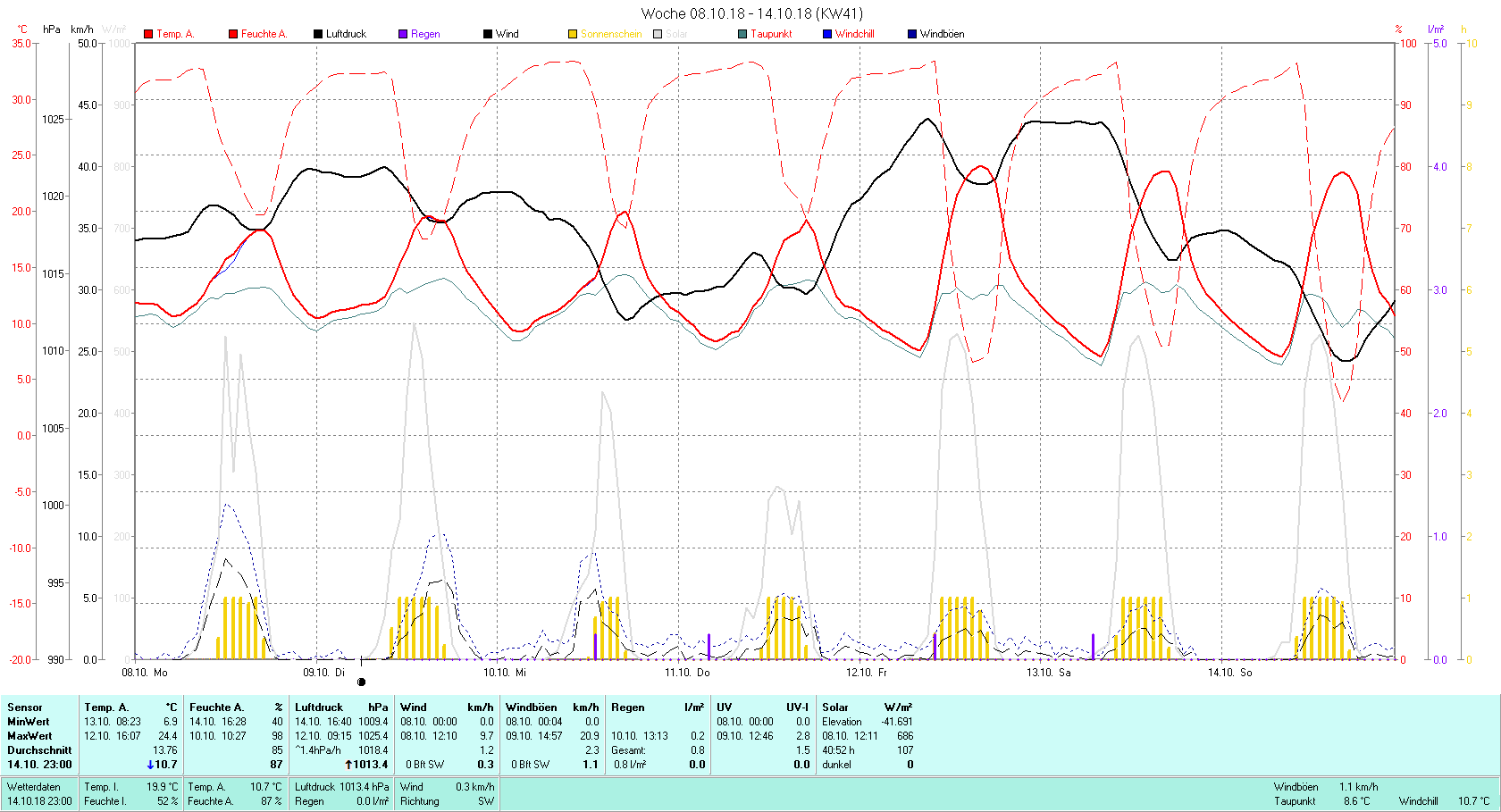This screenshot has width=1501, height=812.
Task: Select the '10.10. Mi' date label on the axis
Action: pos(505,673)
